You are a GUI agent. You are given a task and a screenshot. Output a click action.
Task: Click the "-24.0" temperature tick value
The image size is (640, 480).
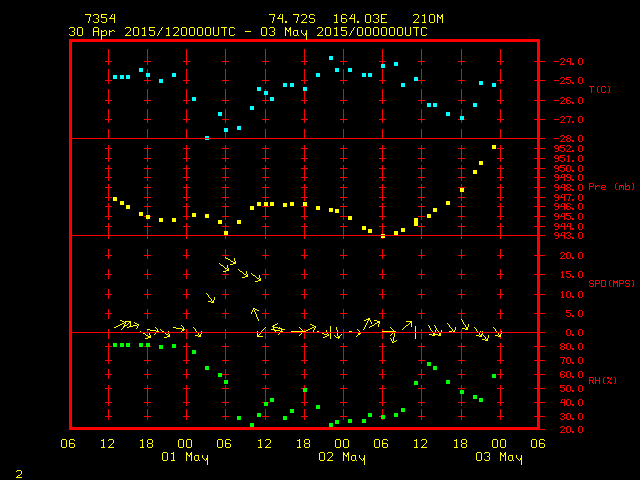pos(568,62)
